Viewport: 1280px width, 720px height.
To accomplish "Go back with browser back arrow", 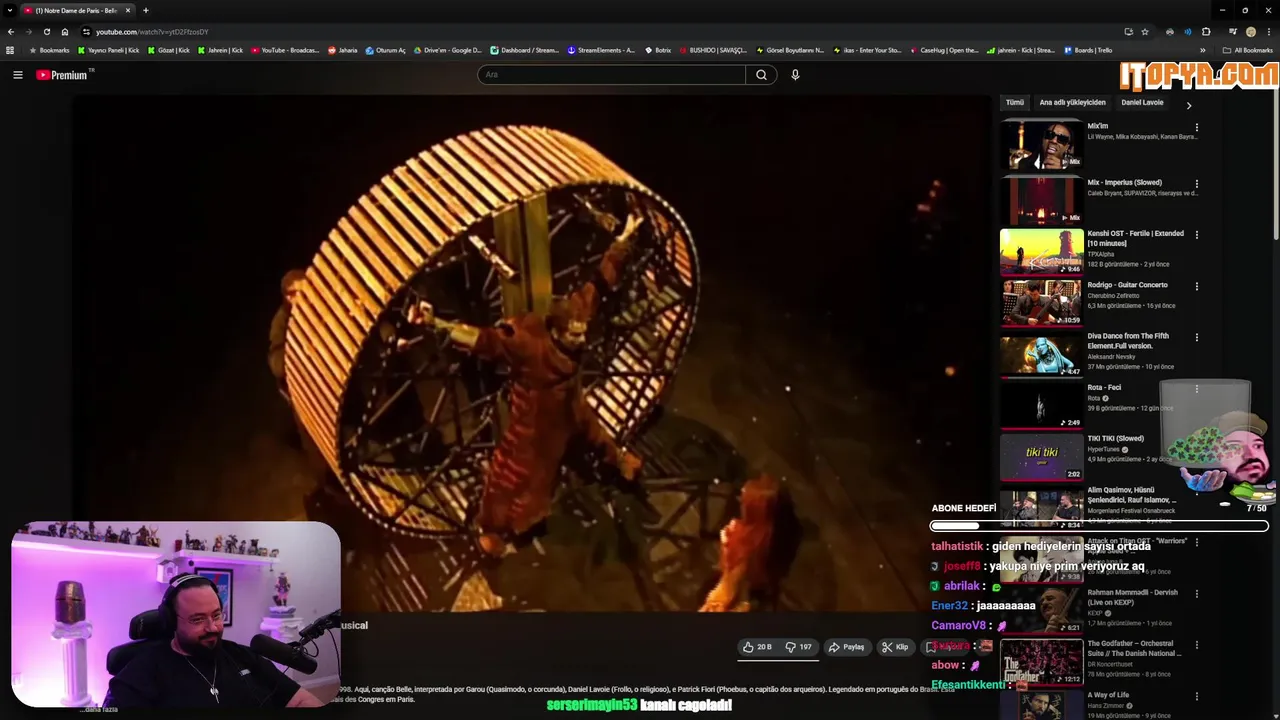I will click(x=11, y=32).
